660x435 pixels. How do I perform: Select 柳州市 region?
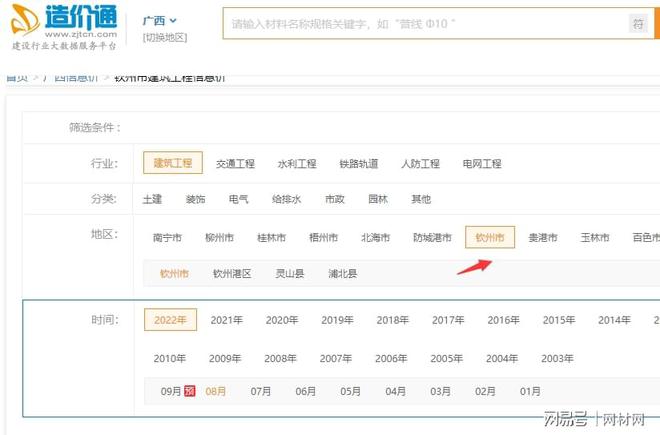[220, 238]
